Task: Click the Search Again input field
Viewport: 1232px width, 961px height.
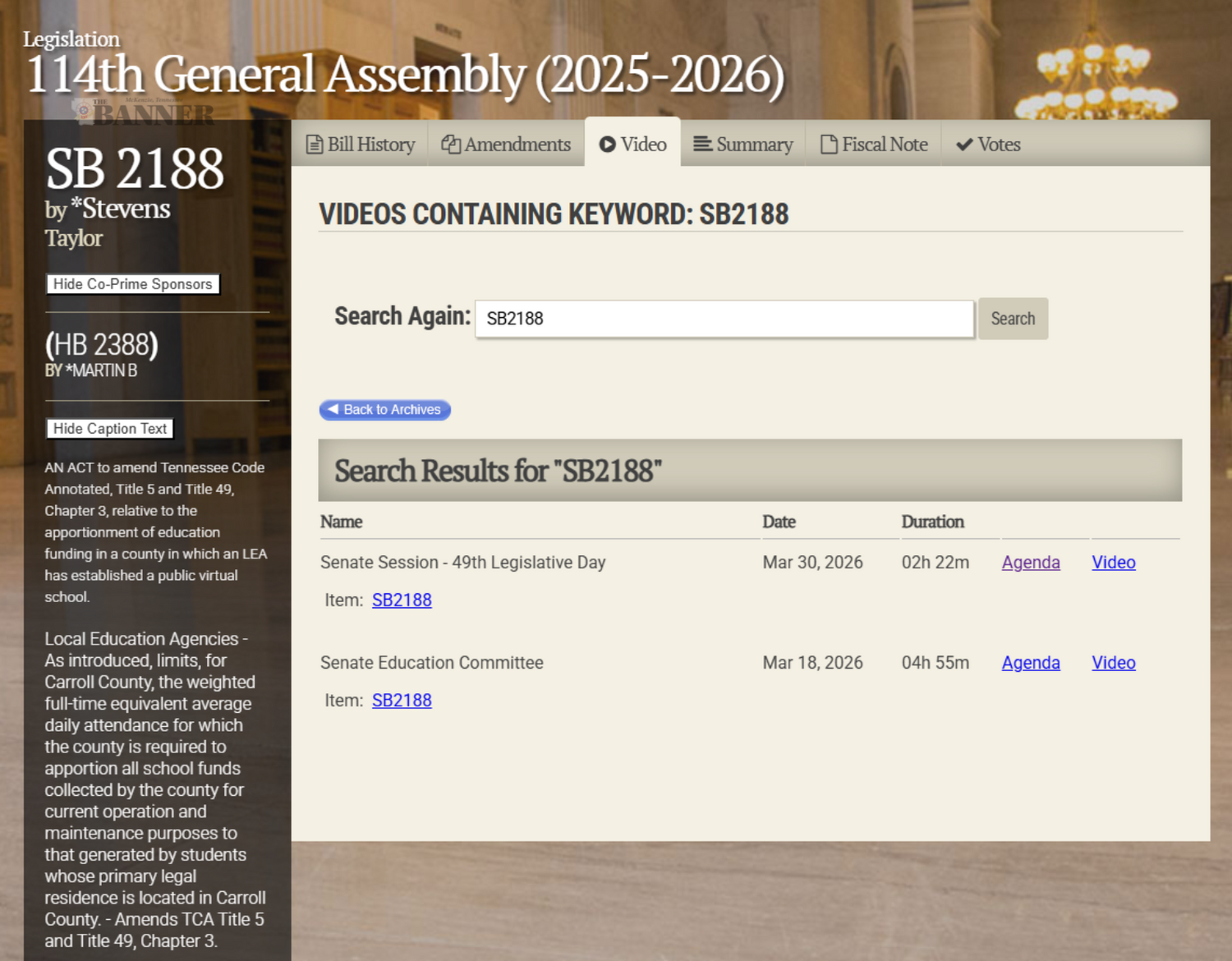Action: 724,319
